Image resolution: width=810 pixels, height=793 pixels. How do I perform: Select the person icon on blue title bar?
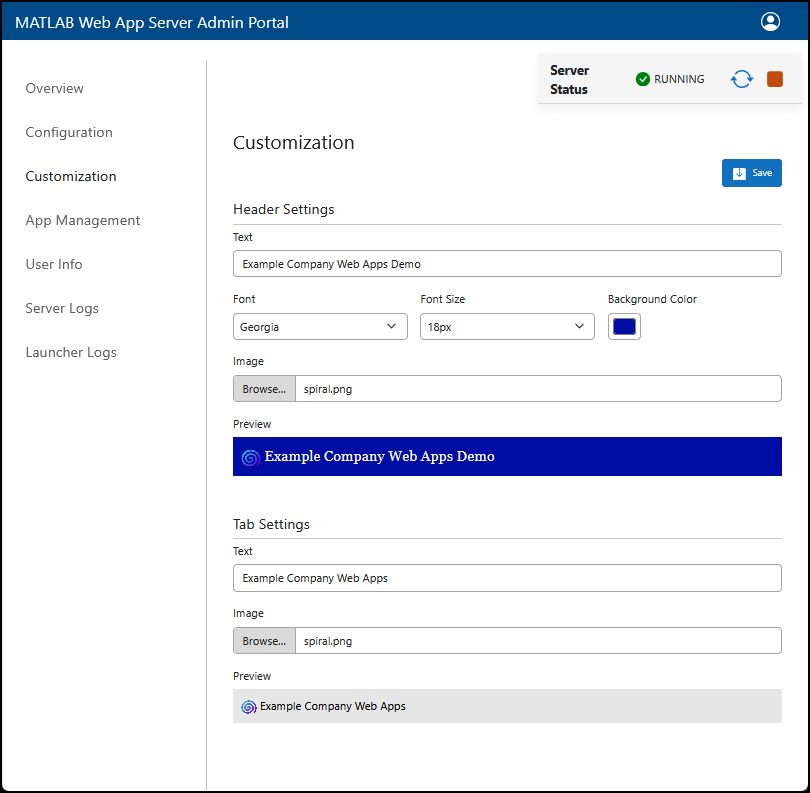point(770,21)
